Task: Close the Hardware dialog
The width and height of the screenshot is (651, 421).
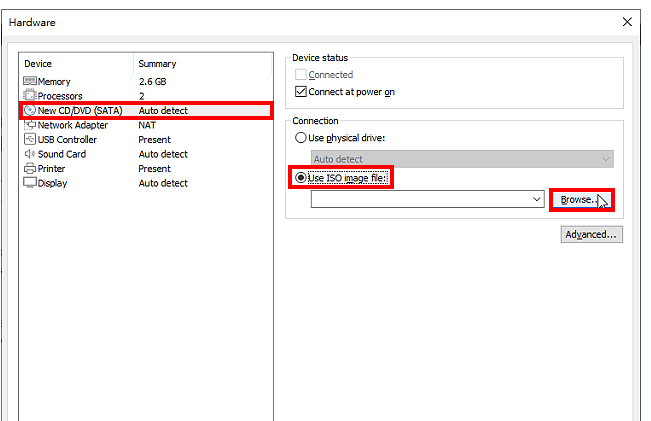Action: pos(627,22)
